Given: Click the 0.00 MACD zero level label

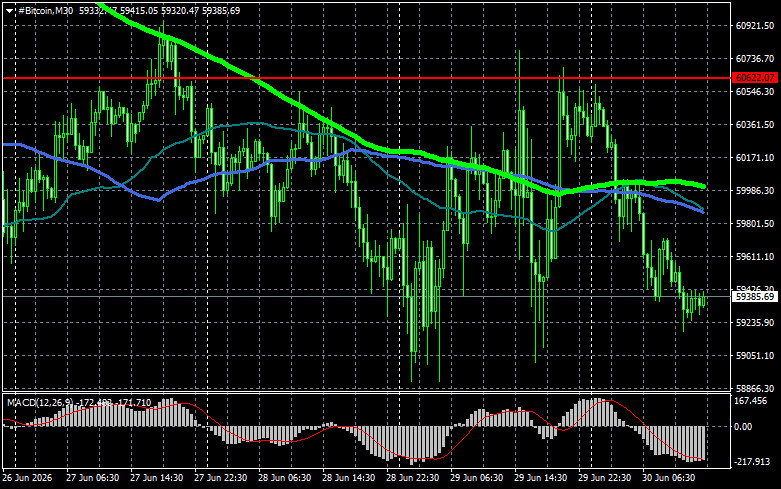Looking at the screenshot, I should coord(743,427).
